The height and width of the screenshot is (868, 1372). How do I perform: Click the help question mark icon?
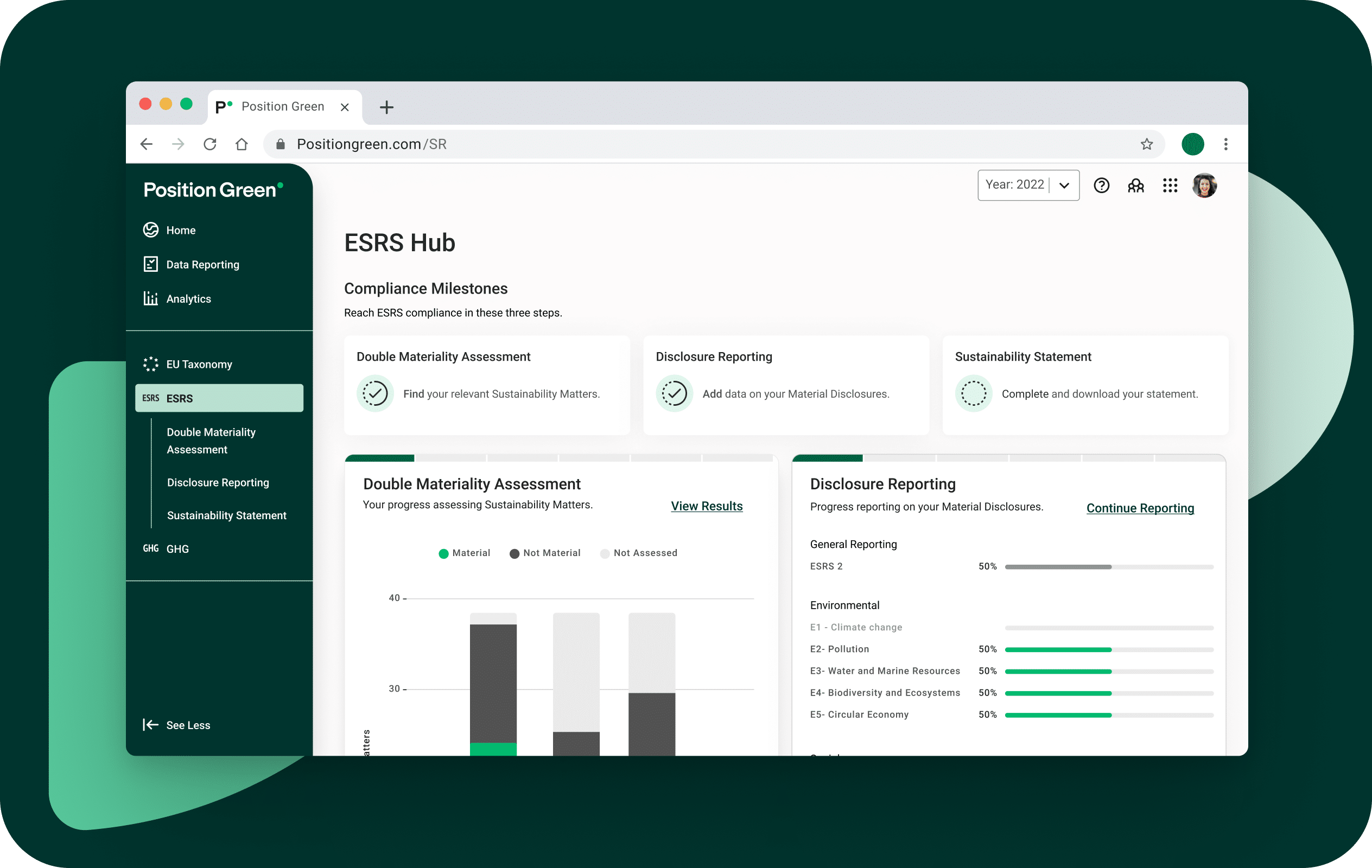tap(1101, 186)
